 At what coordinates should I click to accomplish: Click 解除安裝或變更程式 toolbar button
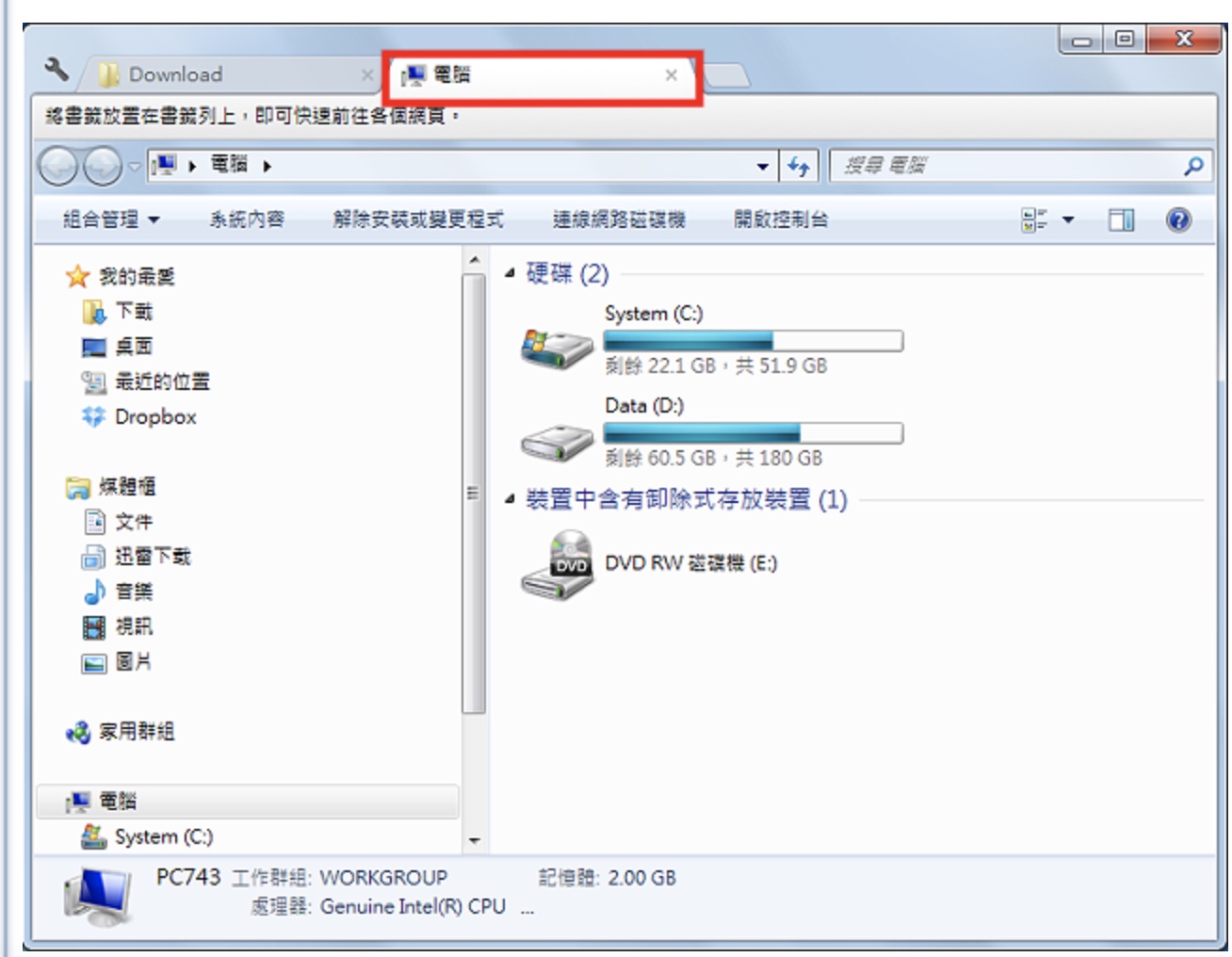(x=418, y=220)
